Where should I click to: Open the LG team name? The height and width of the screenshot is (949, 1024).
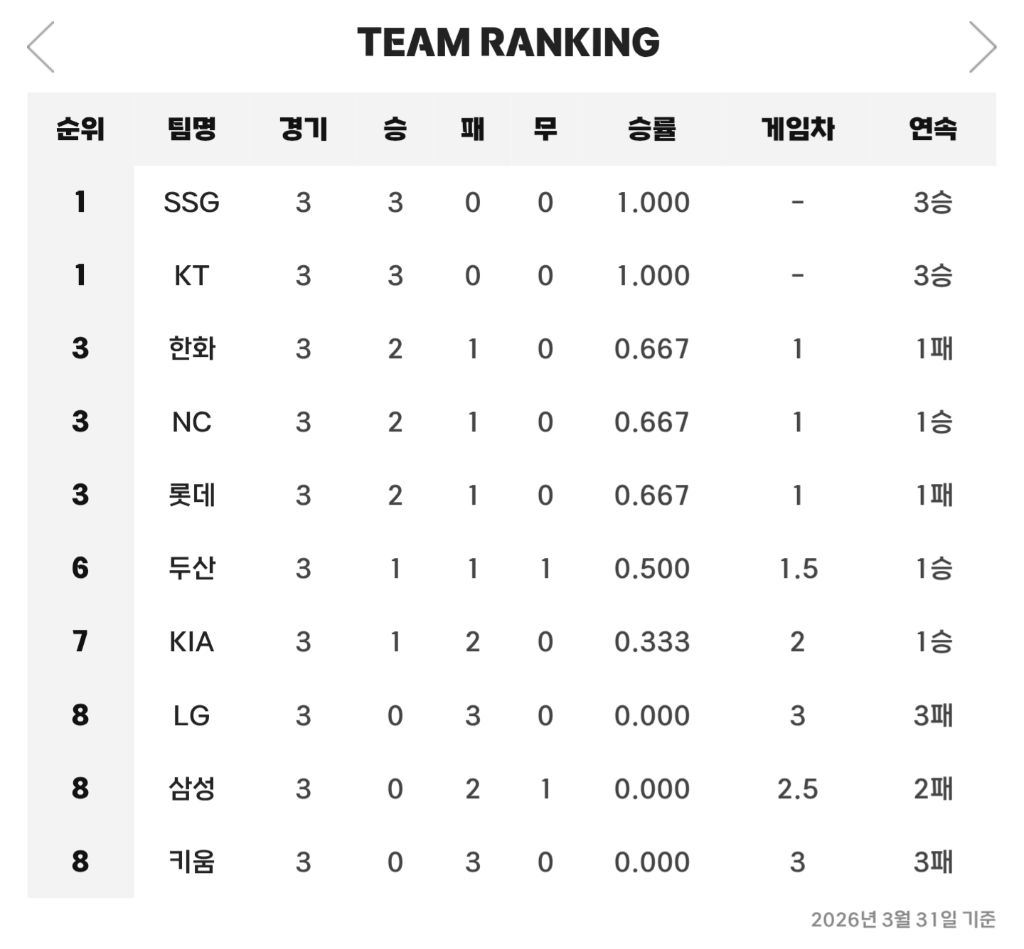(191, 716)
